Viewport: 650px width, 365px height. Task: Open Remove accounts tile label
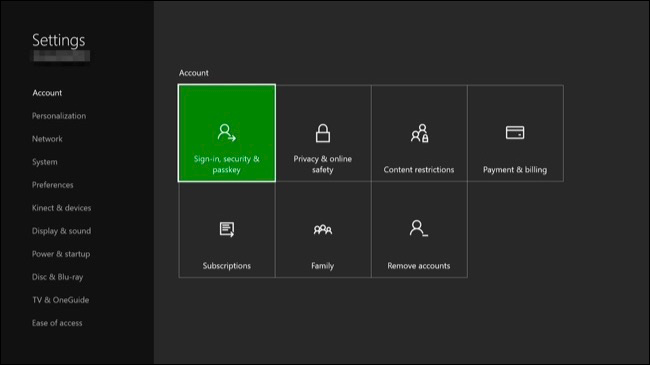point(419,266)
